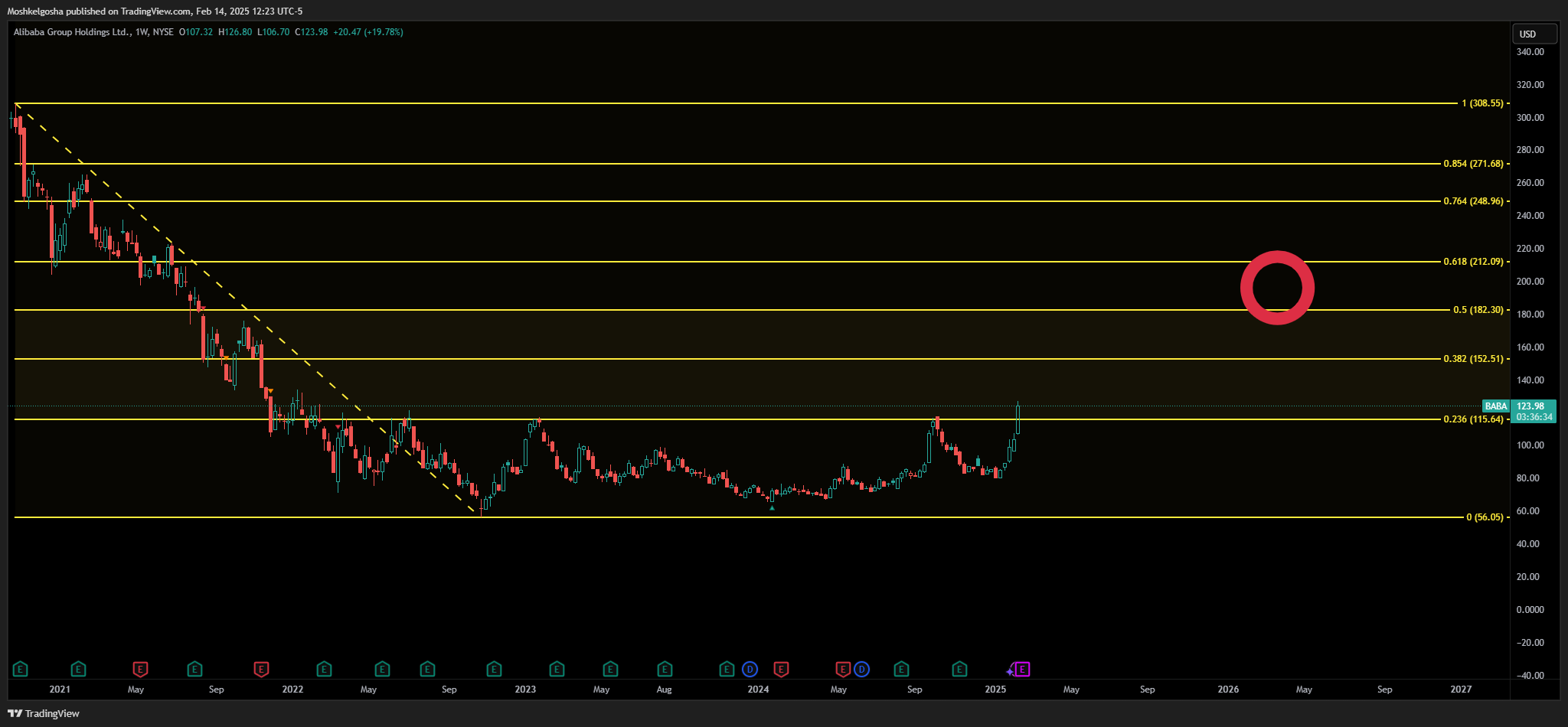
Task: Click green E earnings marker above Aug 2023
Action: tap(665, 670)
